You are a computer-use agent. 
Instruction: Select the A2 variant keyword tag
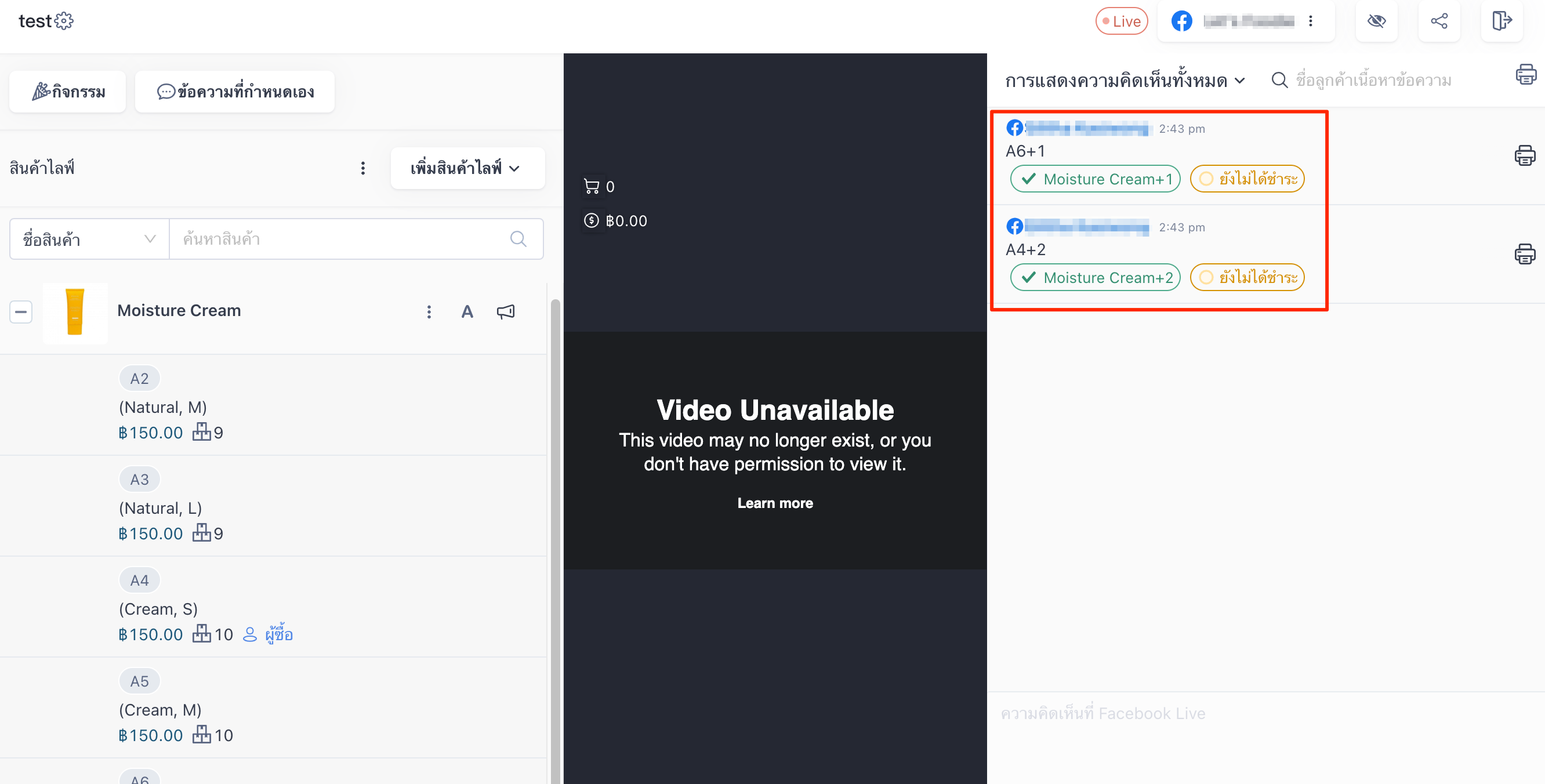pos(139,379)
